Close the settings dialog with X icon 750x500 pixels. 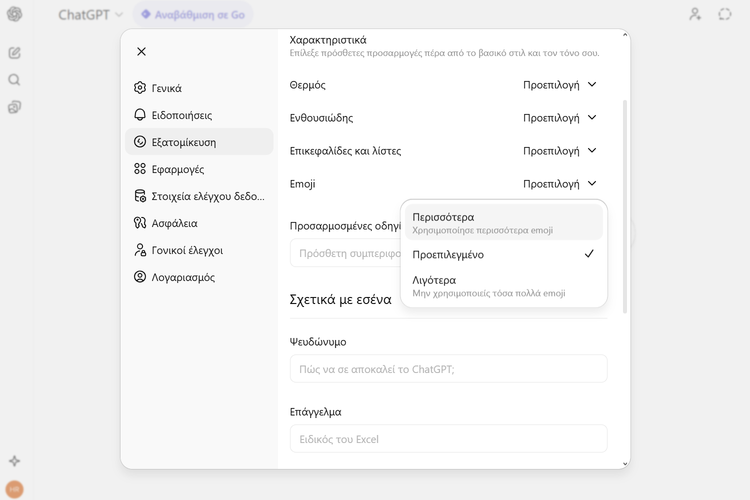point(141,51)
